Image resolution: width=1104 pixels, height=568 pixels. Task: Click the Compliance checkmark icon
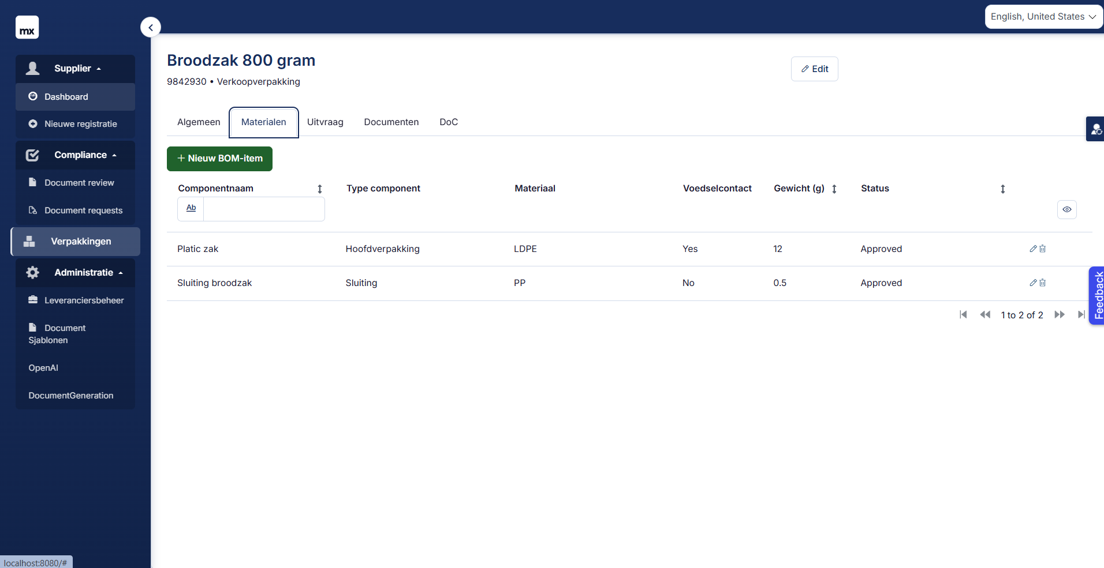pos(32,155)
